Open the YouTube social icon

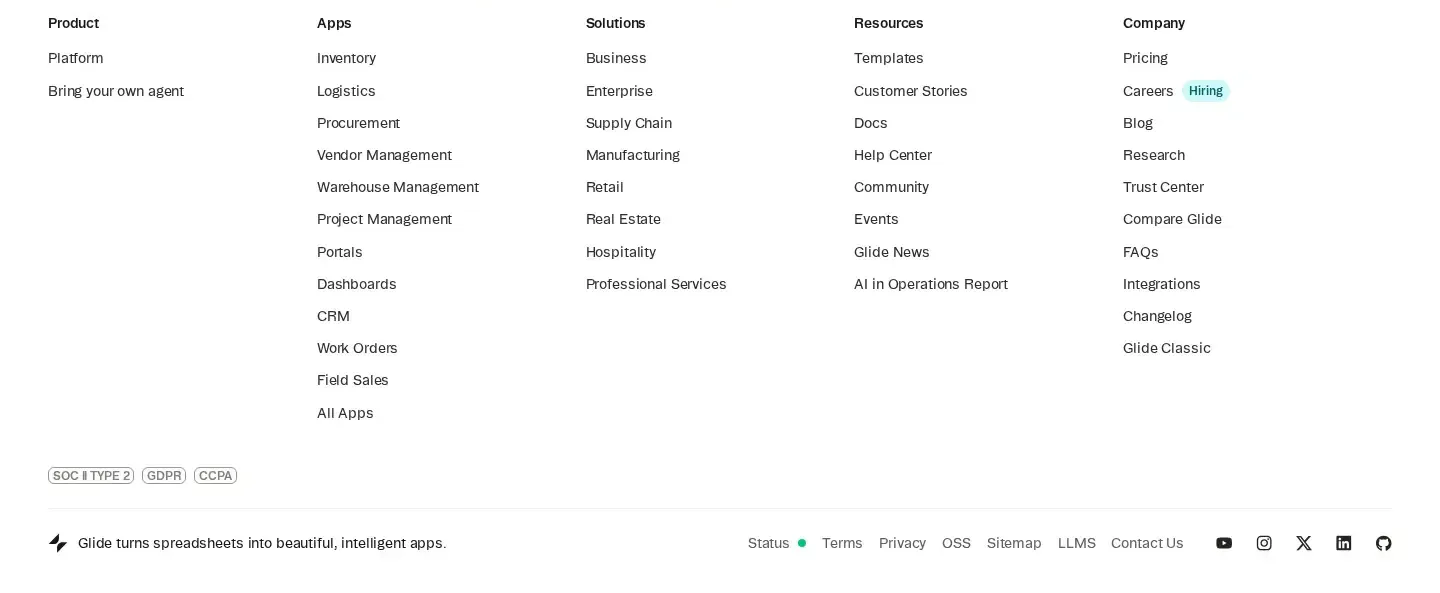pos(1224,543)
